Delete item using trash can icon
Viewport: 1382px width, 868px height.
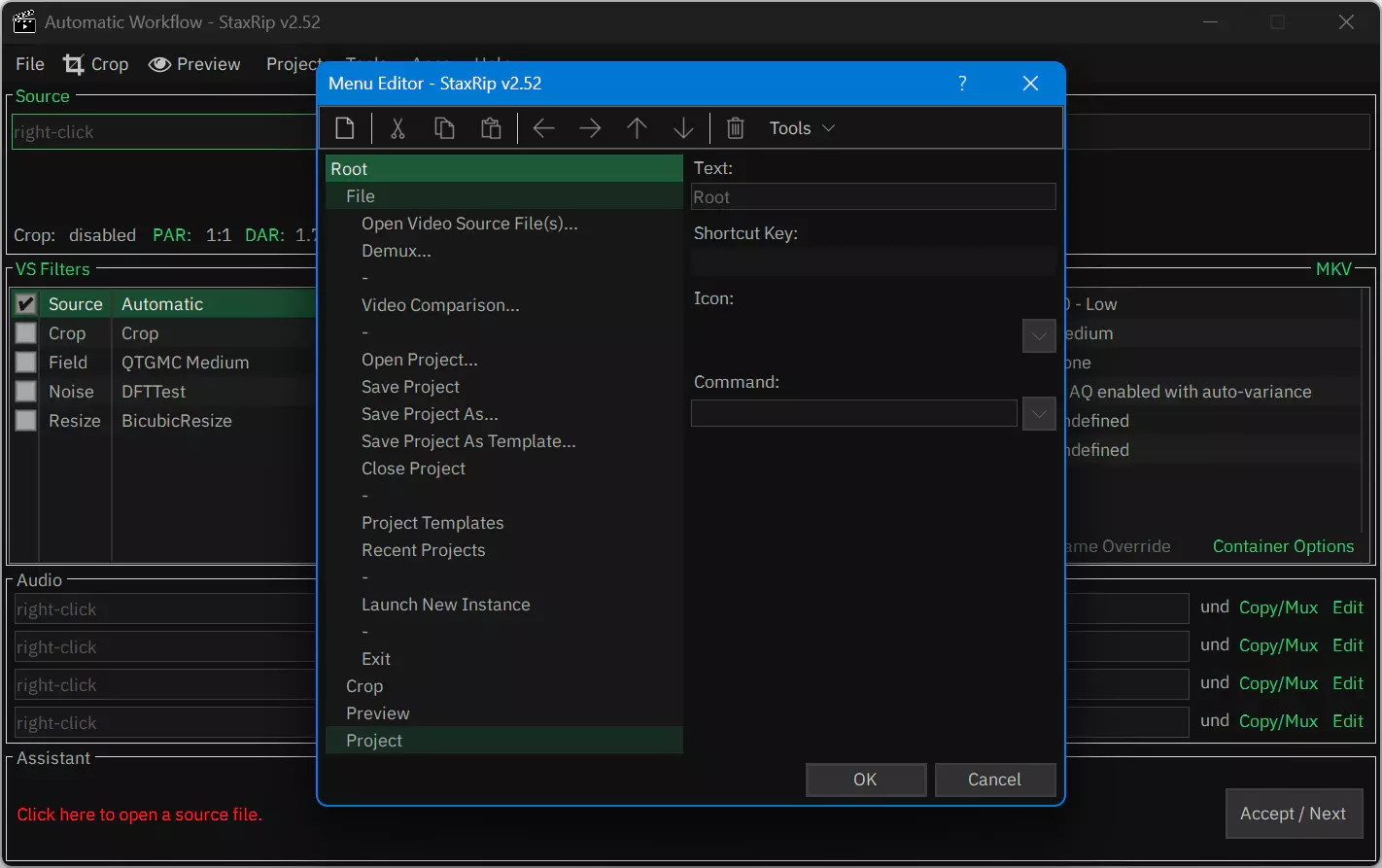[736, 128]
